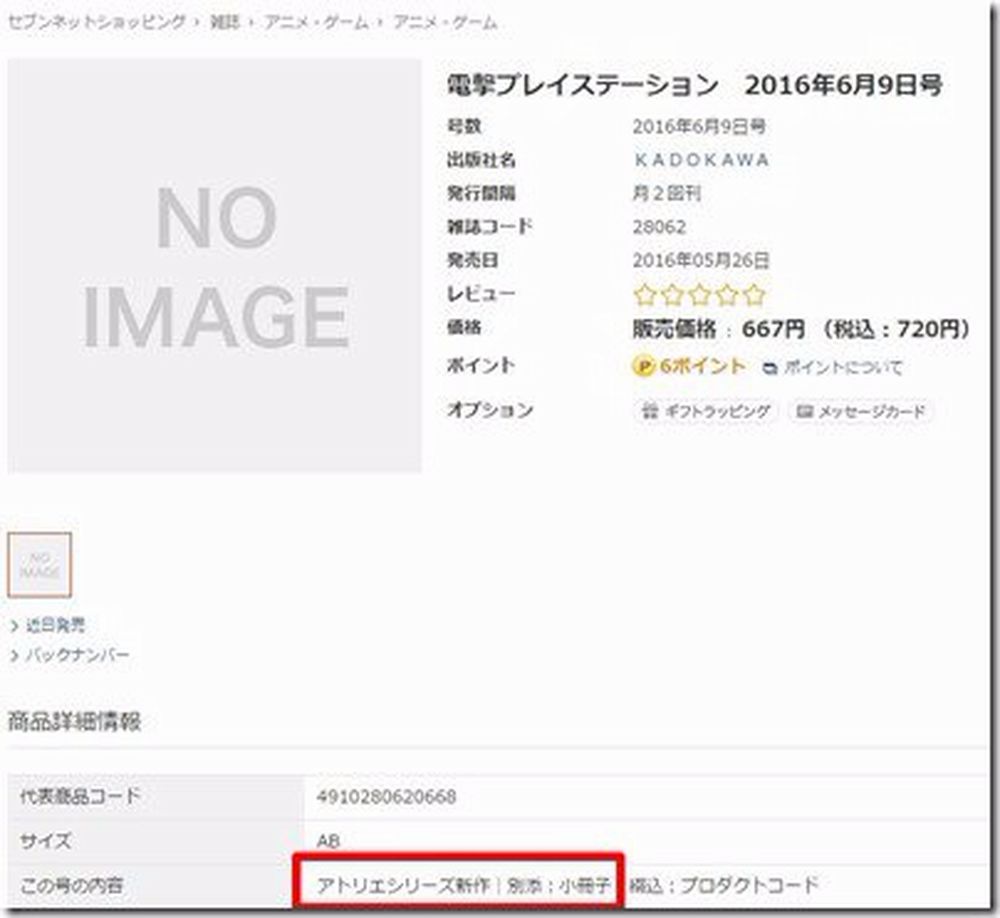Open the 雑誌 breadcrumb link
The width and height of the screenshot is (1000, 918).
225,22
